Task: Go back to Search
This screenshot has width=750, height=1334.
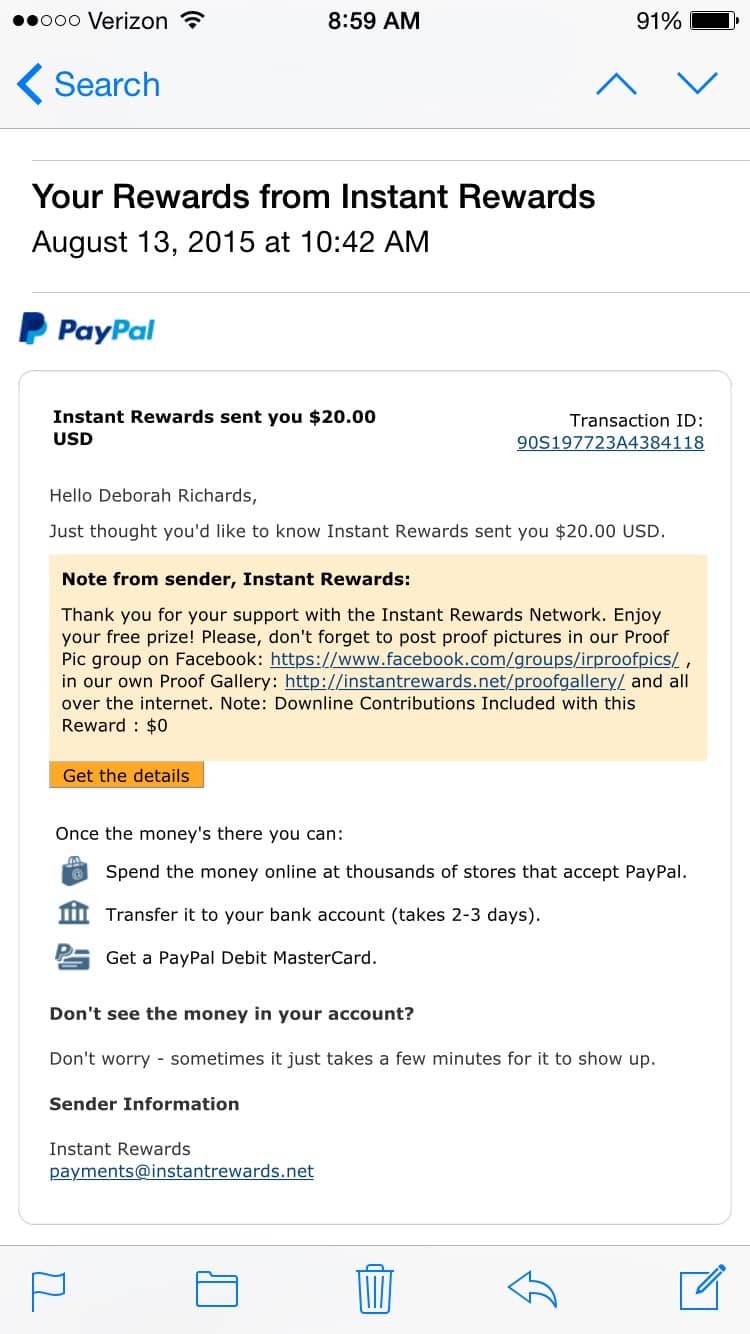Action: (x=89, y=84)
